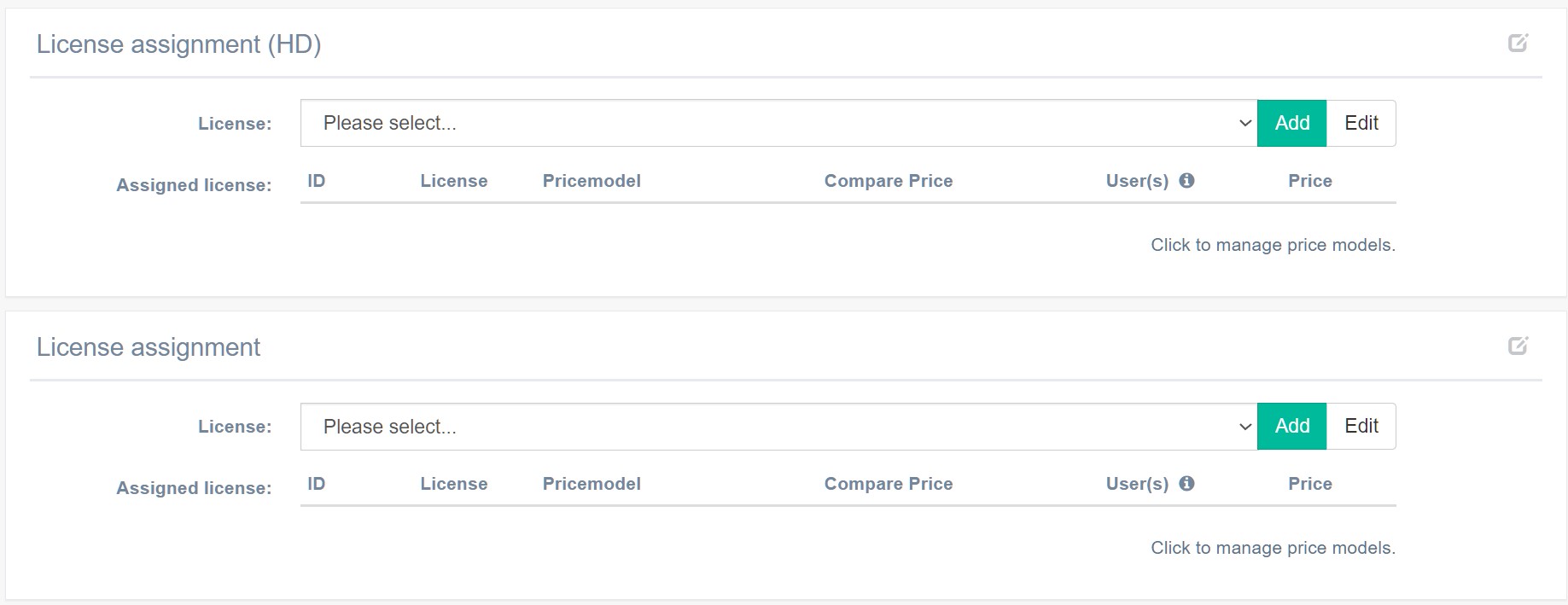Click the Pricemodel column header in the HD table
This screenshot has width=1568, height=605.
pyautogui.click(x=592, y=181)
